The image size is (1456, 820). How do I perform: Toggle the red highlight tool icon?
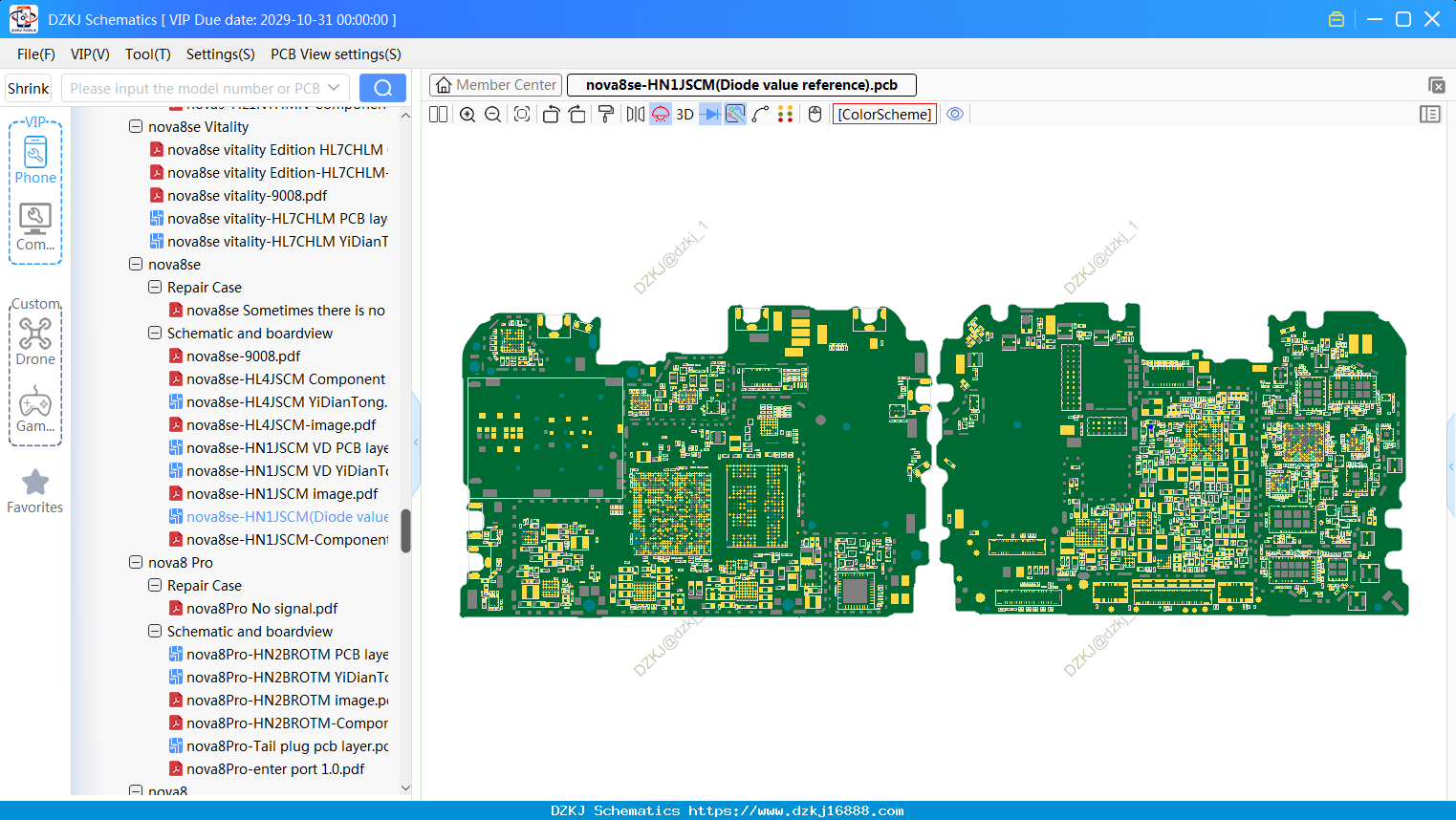(661, 114)
